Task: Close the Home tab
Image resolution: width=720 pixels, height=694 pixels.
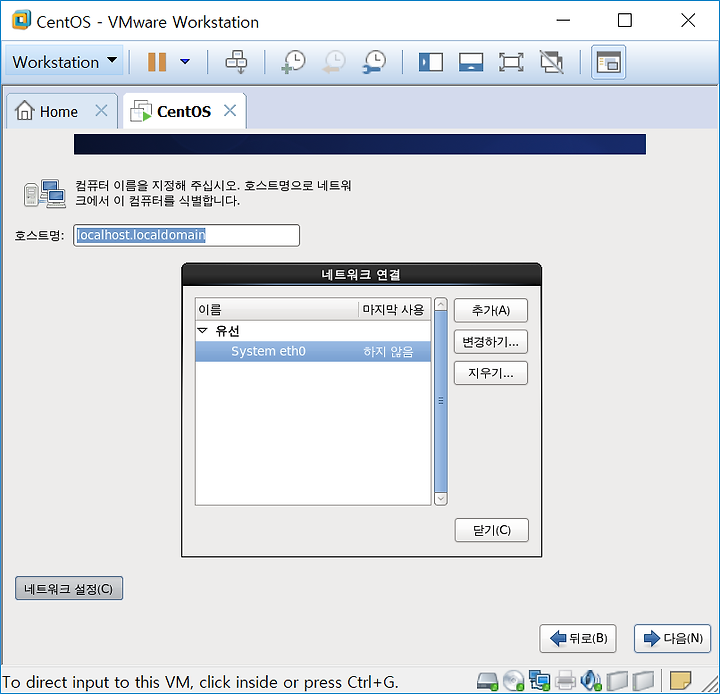Action: 101,111
